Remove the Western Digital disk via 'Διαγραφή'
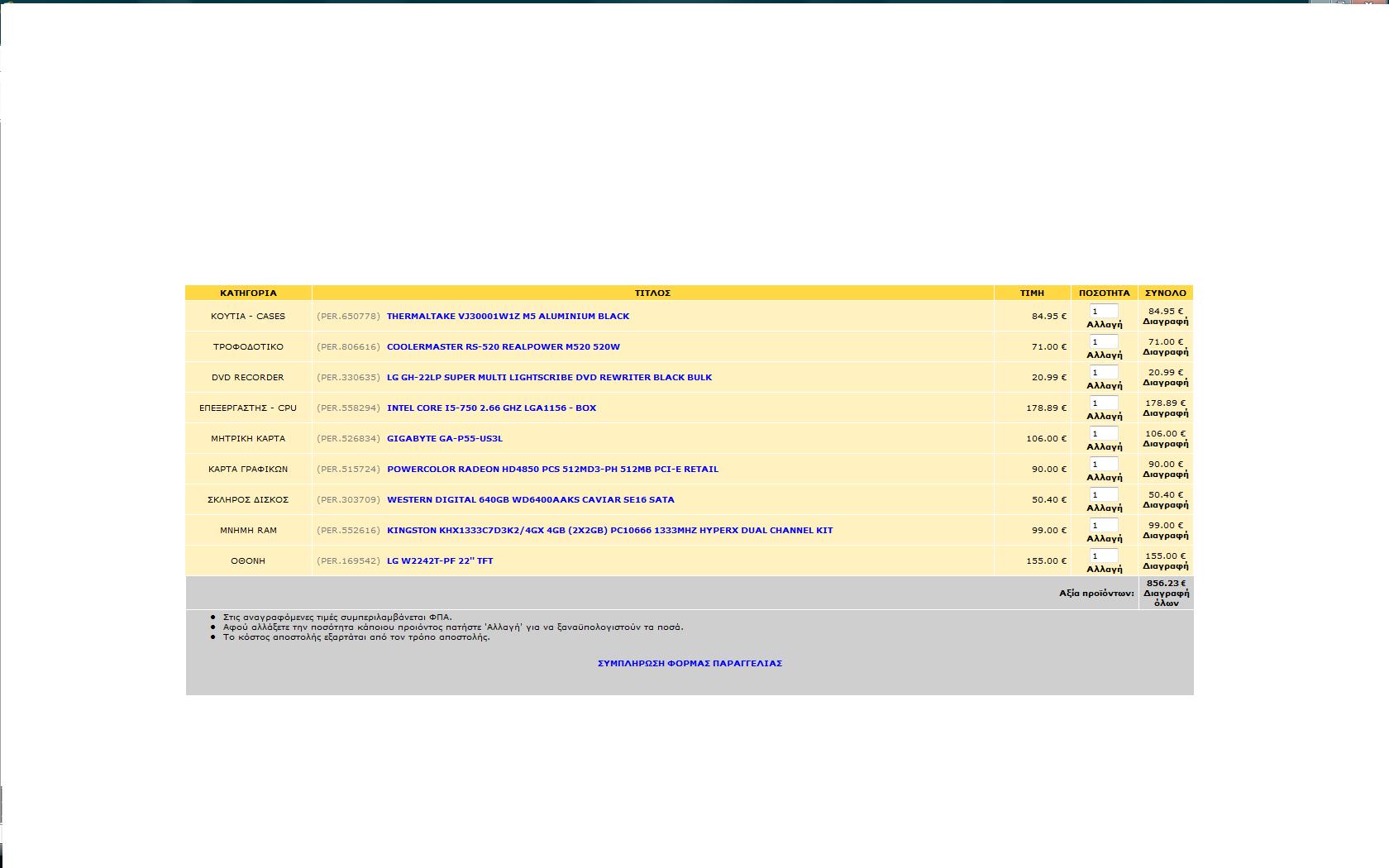This screenshot has height=868, width=1389. (x=1165, y=505)
